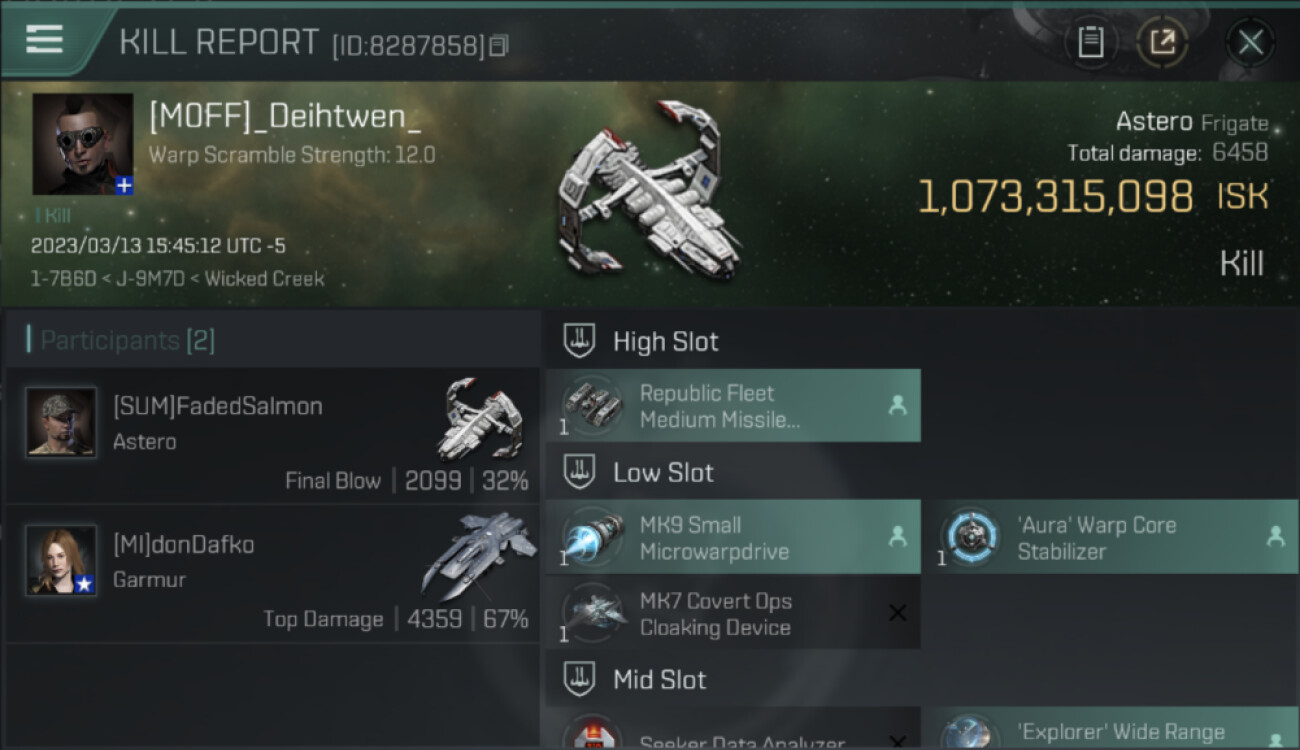View the _Deihtwen_ pilot portrait
1300x750 pixels.
tap(82, 144)
